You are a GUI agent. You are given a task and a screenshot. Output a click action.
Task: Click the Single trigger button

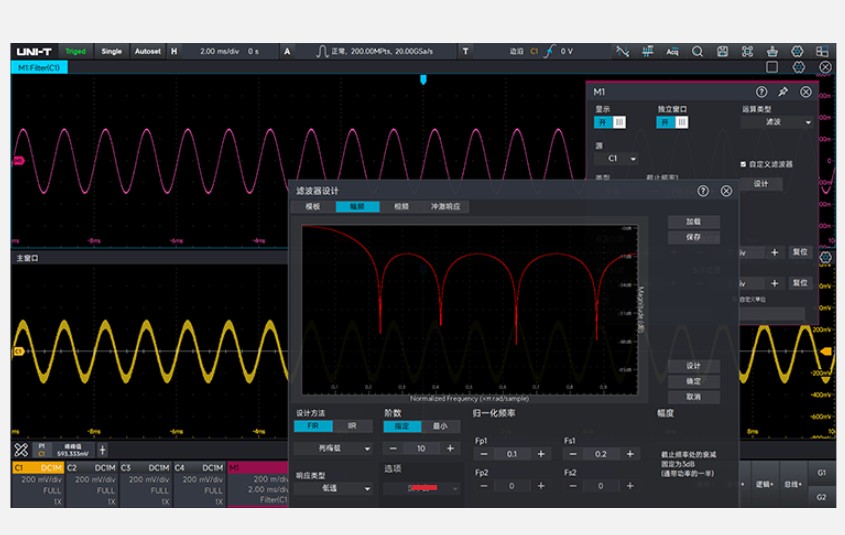click(111, 51)
